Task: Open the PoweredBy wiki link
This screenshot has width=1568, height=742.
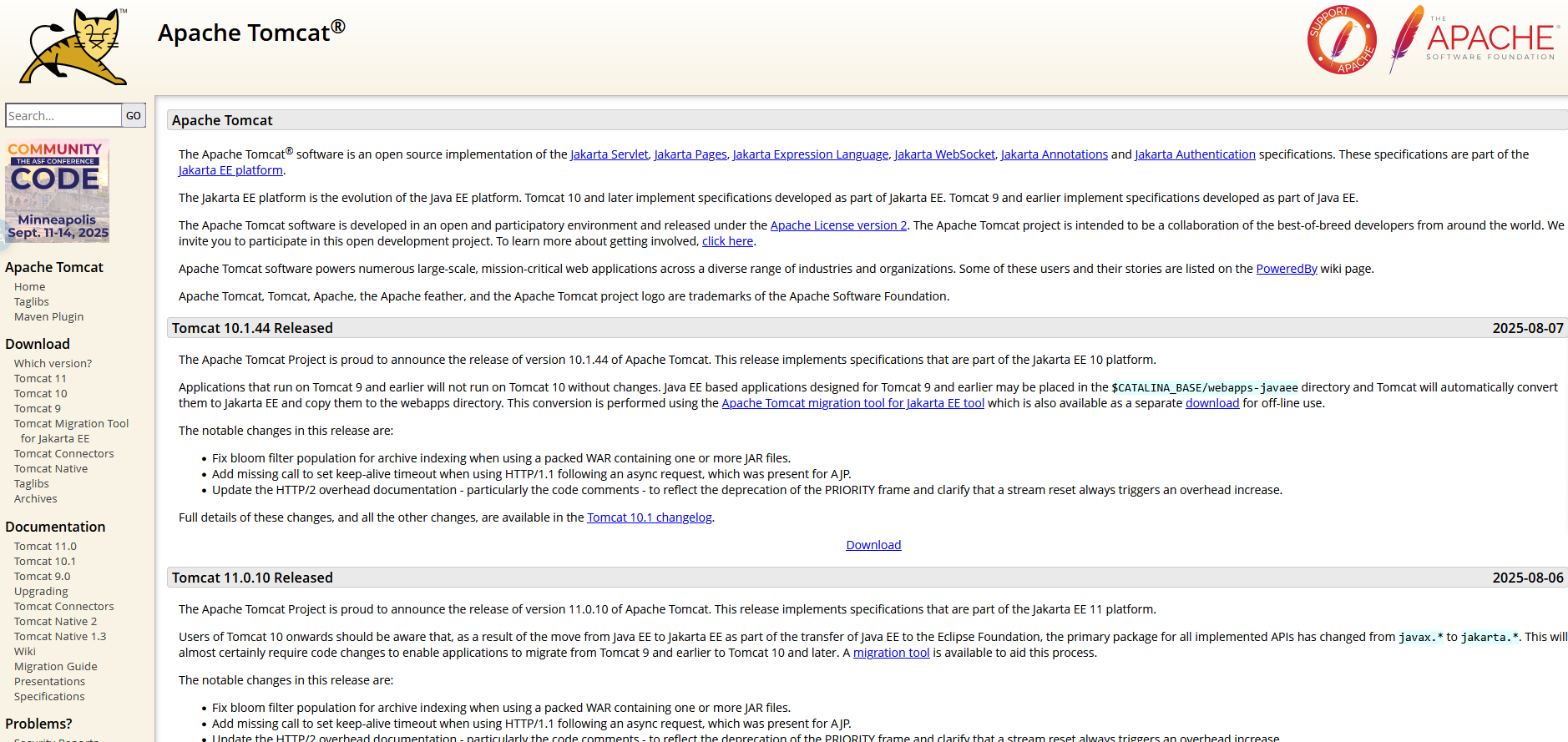Action: coord(1287,269)
